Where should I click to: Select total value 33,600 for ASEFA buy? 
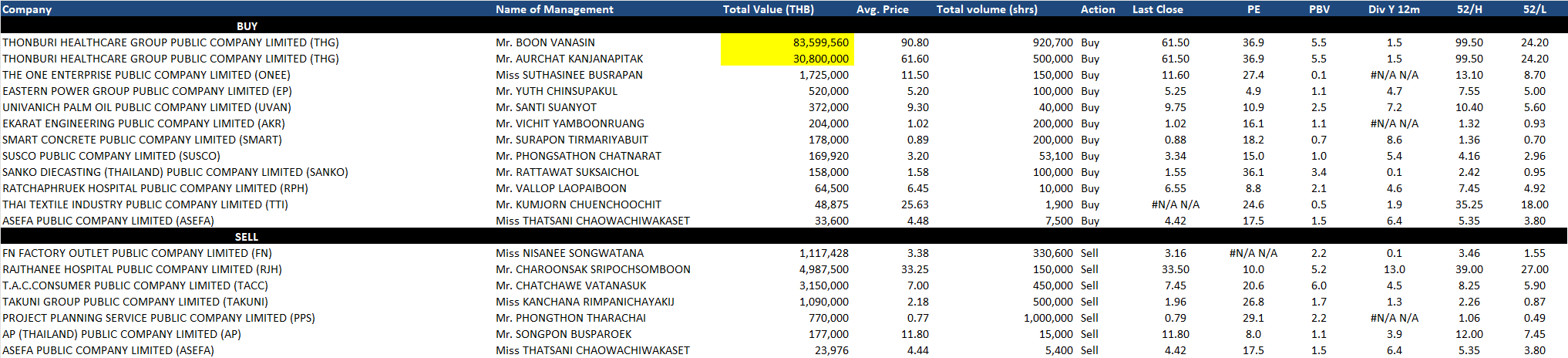(x=832, y=221)
